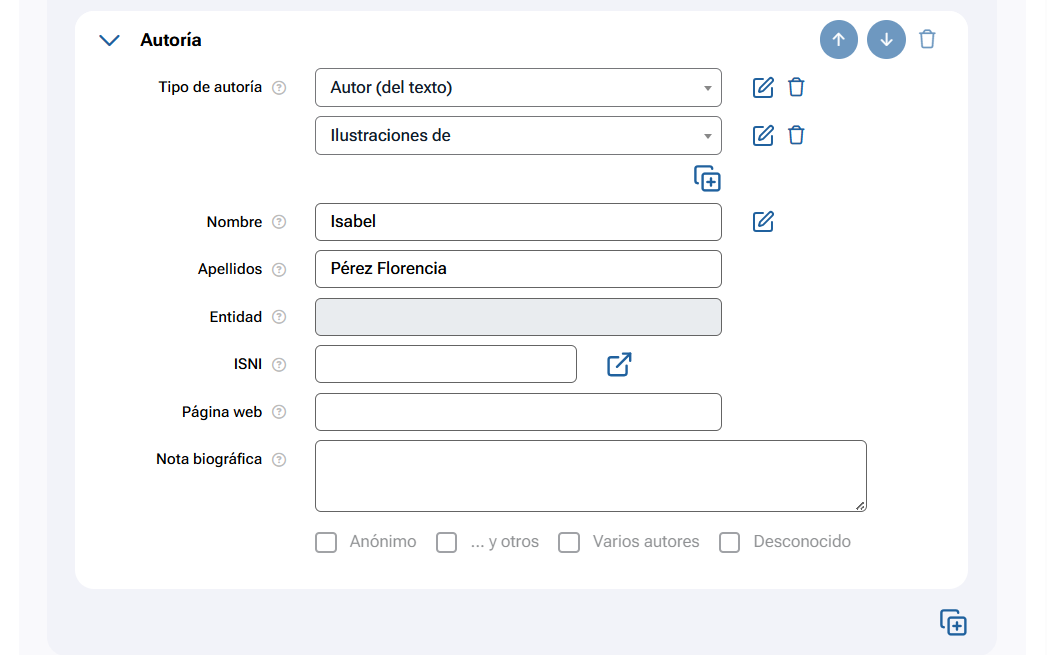The image size is (1047, 655).
Task: Add another authorship type with duplicate icon
Action: coord(707,179)
